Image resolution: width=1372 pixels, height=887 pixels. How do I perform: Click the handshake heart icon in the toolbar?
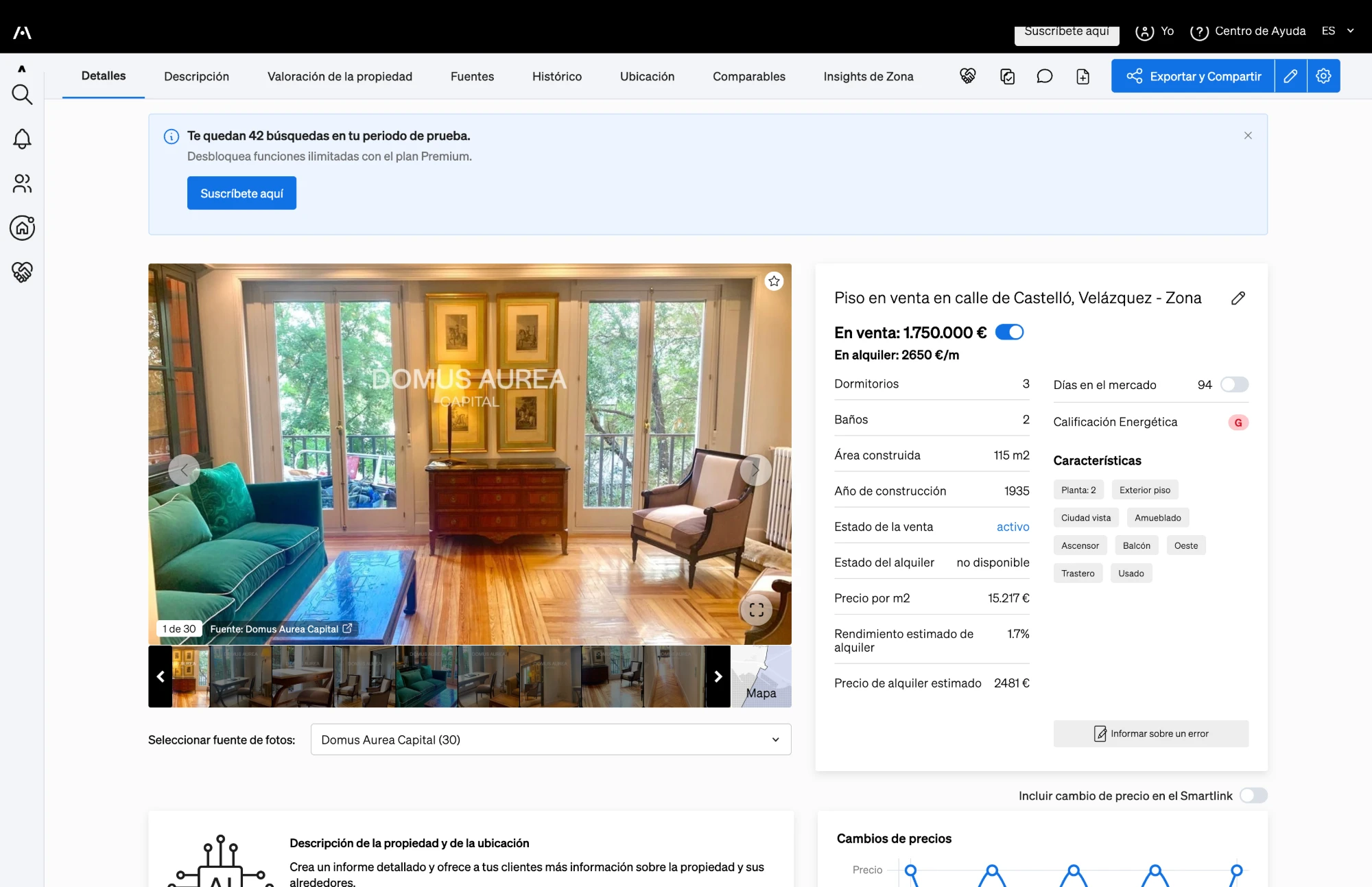click(967, 76)
